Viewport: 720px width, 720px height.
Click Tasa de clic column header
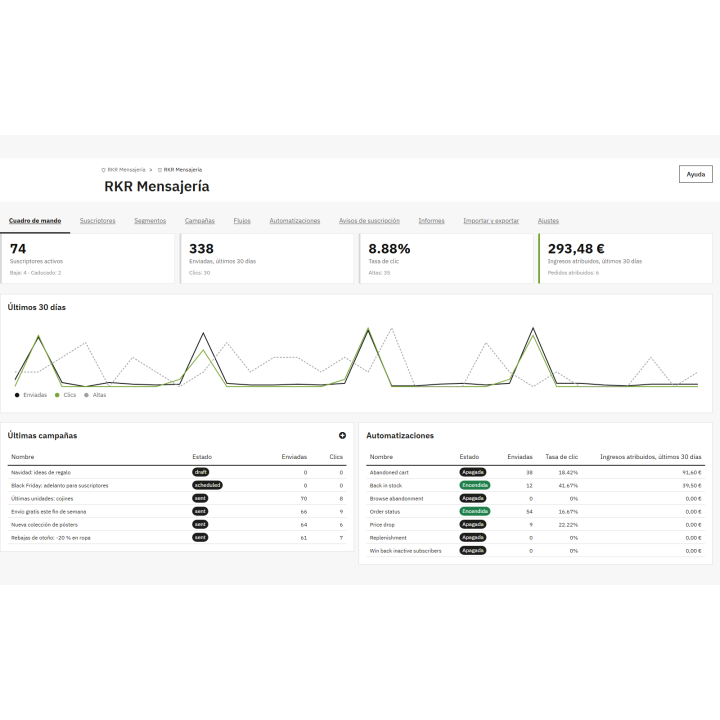[562, 457]
